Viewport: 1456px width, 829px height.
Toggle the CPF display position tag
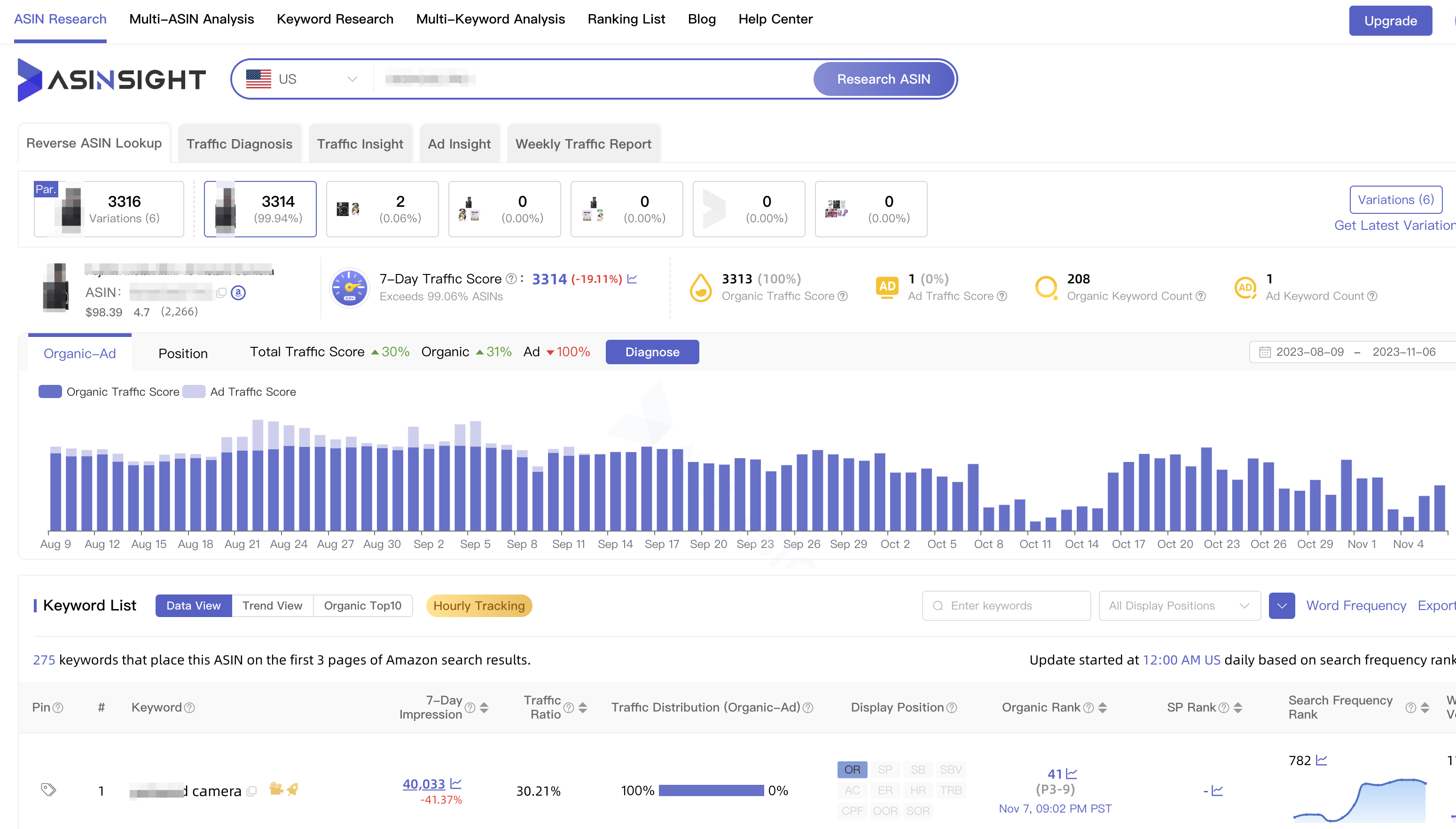853,811
